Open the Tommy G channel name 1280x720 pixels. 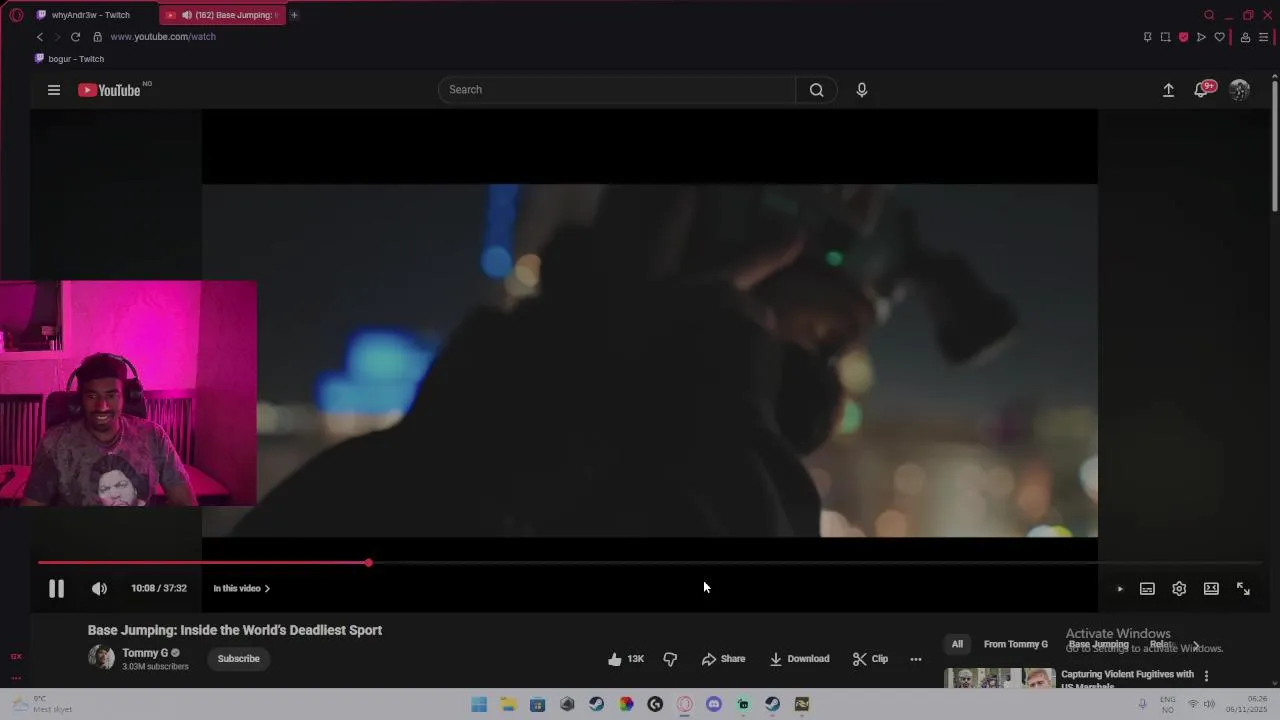[145, 653]
